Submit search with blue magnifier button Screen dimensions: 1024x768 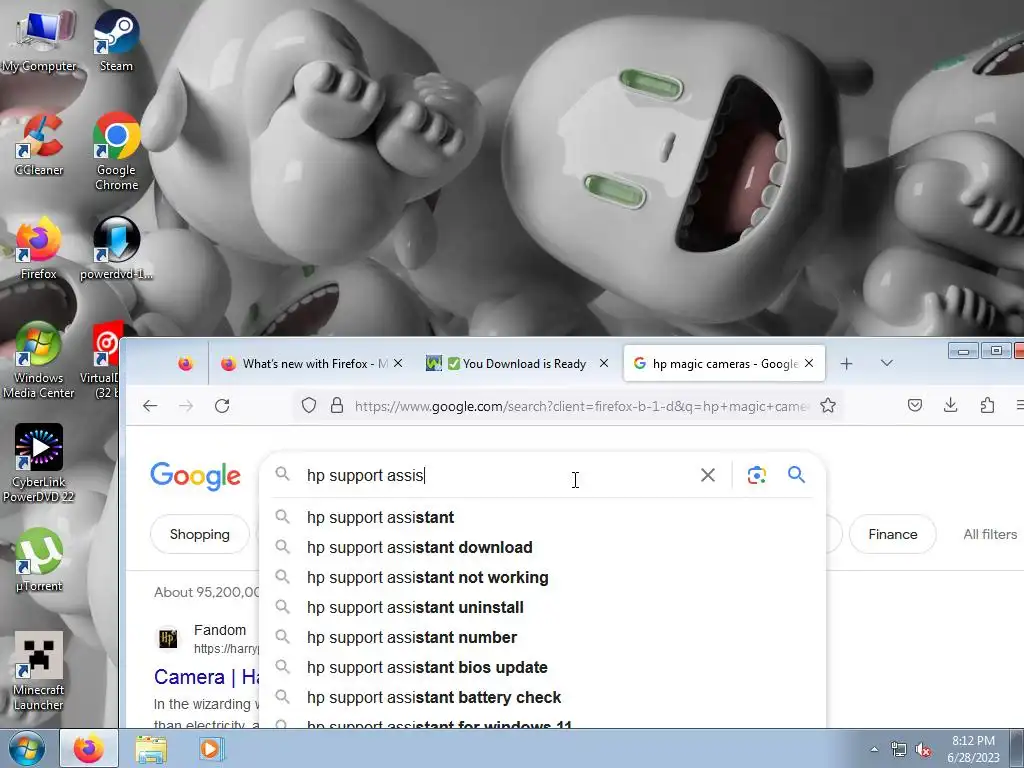click(x=796, y=475)
